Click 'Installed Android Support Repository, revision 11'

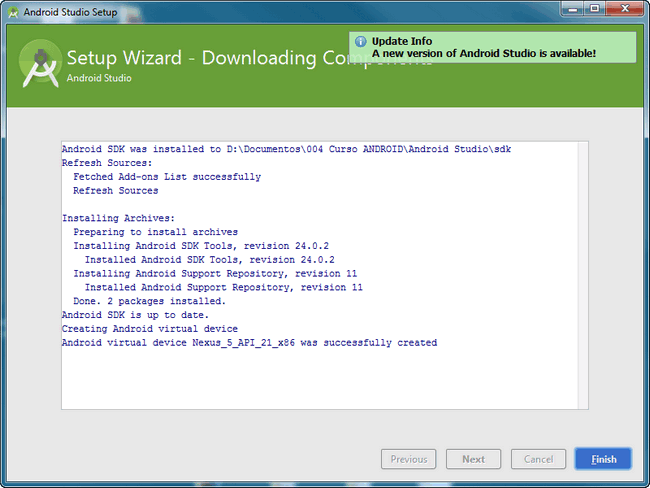tap(224, 287)
